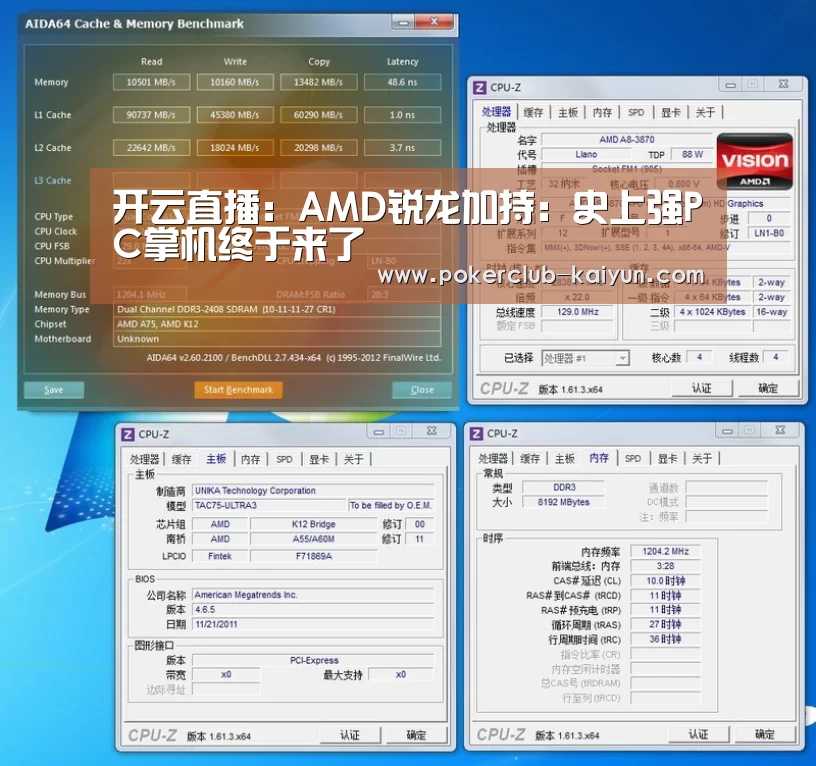Switch to SPD tab in top CPU-Z window

[x=636, y=112]
